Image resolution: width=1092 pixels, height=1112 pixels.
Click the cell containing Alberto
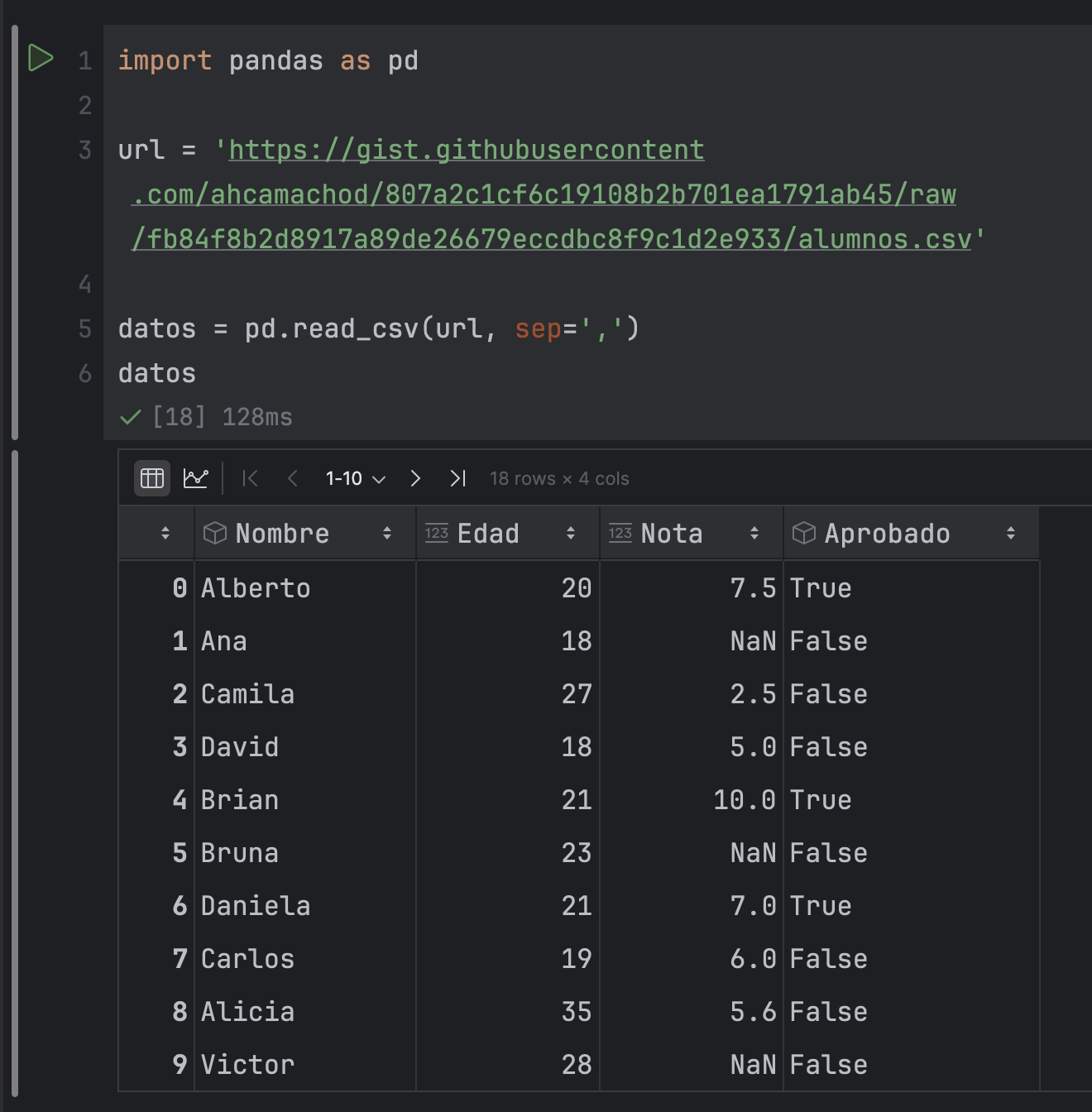pos(305,588)
